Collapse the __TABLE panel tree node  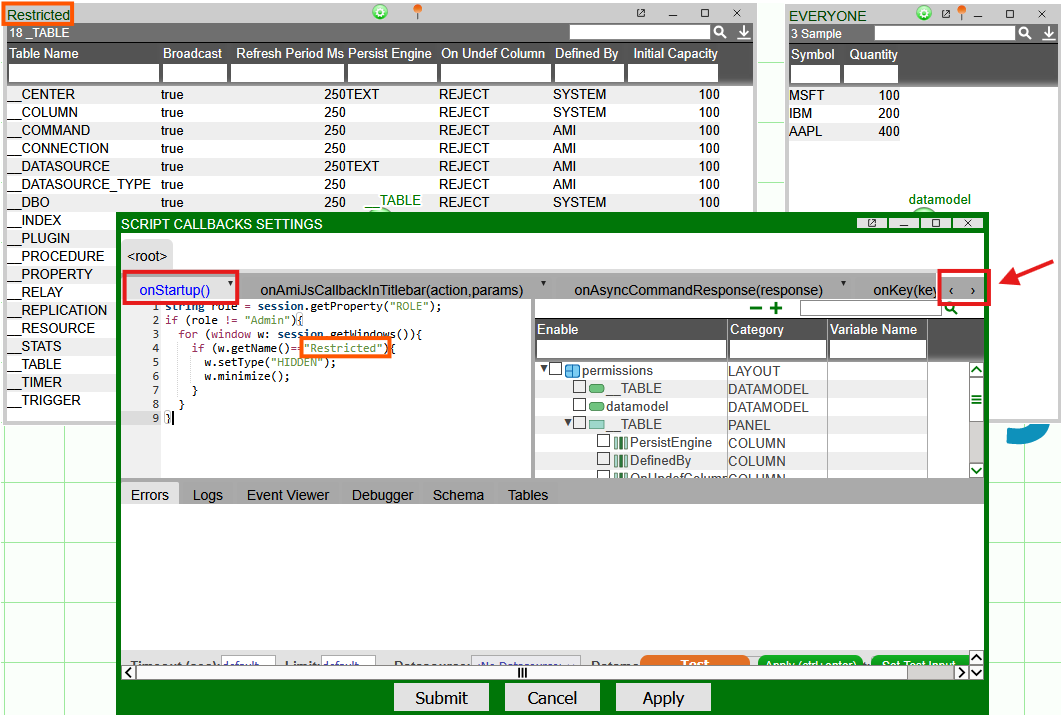pos(568,423)
